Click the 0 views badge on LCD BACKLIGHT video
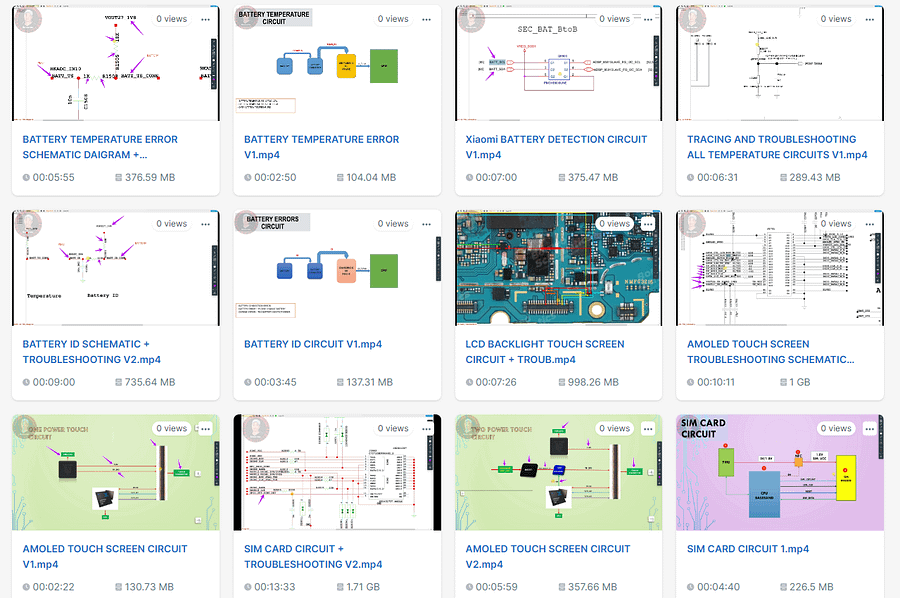 614,224
